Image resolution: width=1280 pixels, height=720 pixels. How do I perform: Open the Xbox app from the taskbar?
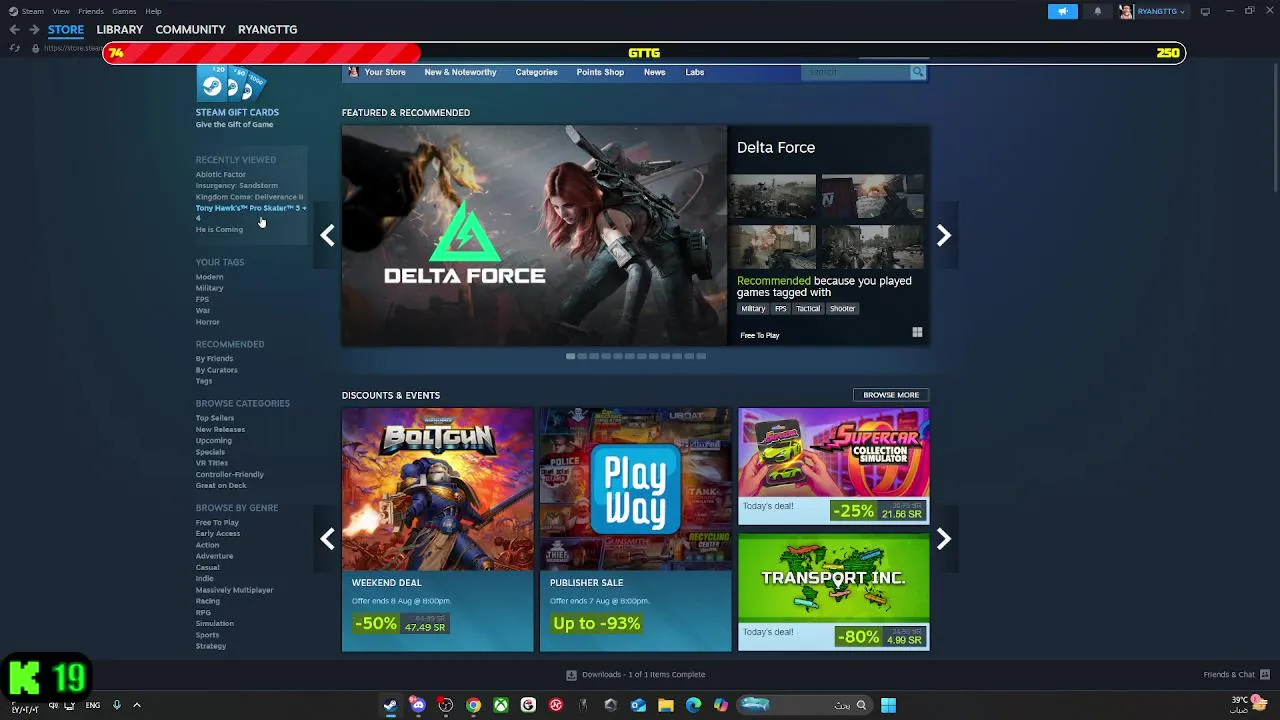(500, 705)
